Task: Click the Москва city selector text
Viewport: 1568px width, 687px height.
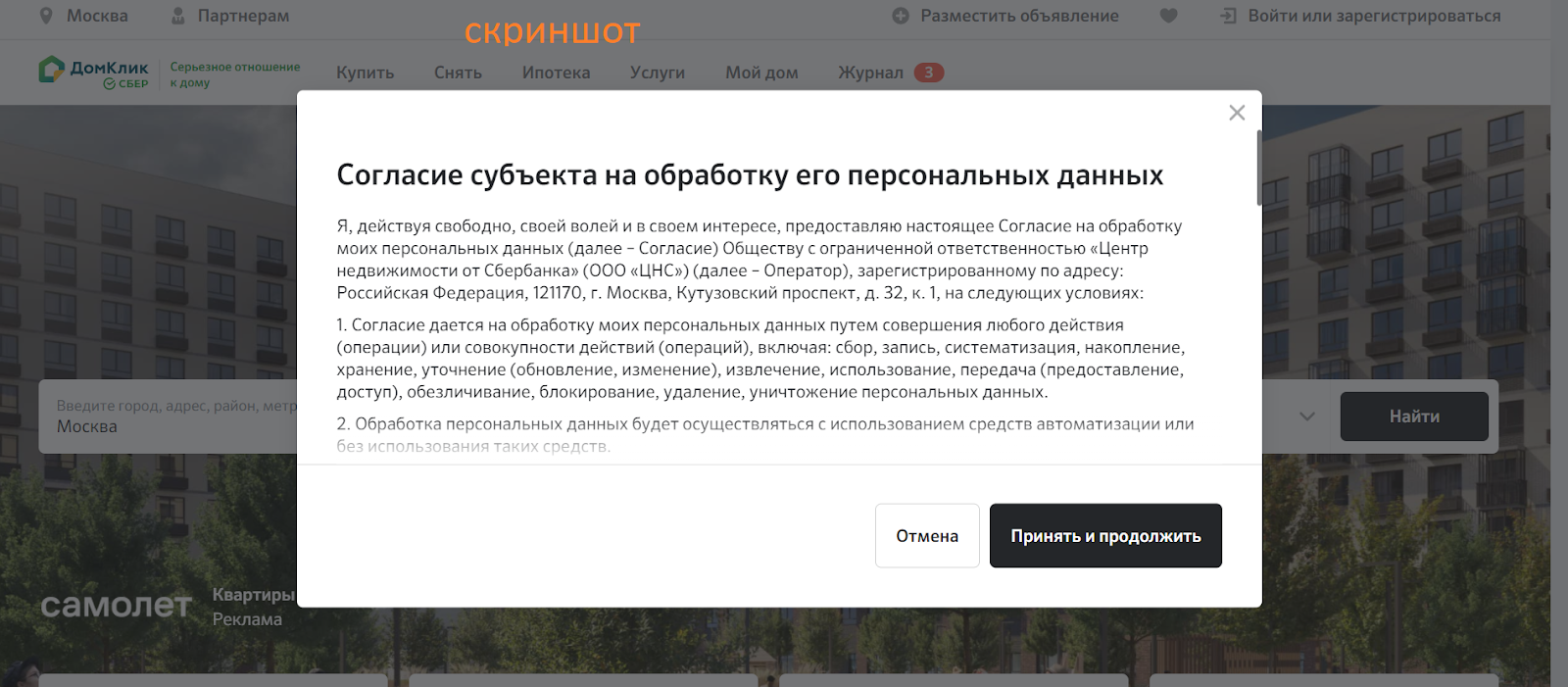Action: point(97,16)
